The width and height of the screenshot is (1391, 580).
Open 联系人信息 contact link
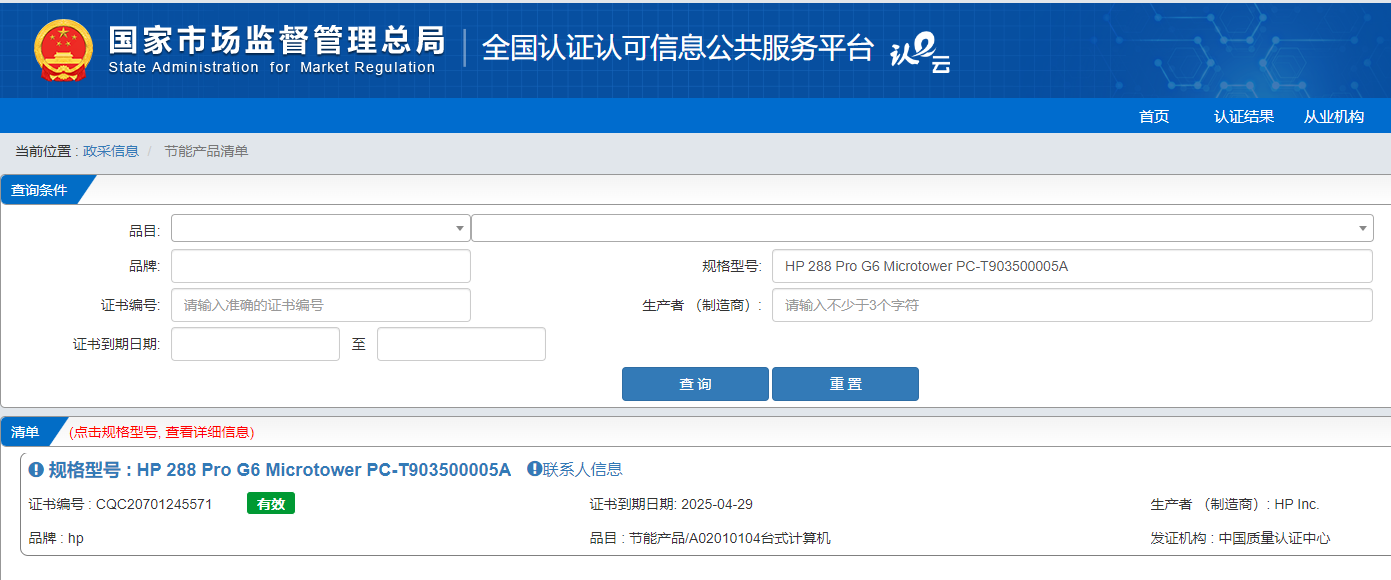pos(582,469)
